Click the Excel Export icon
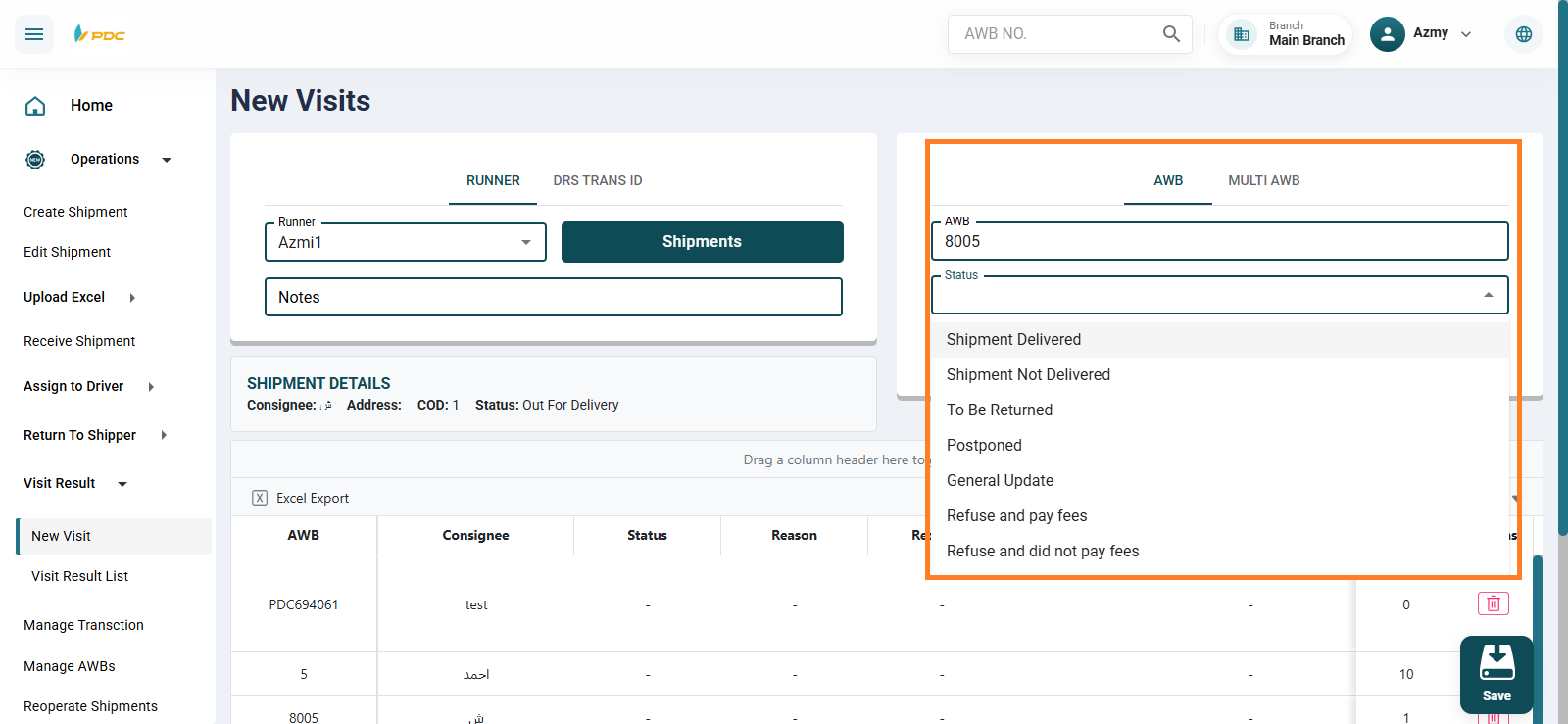Viewport: 1568px width, 724px height. point(260,498)
